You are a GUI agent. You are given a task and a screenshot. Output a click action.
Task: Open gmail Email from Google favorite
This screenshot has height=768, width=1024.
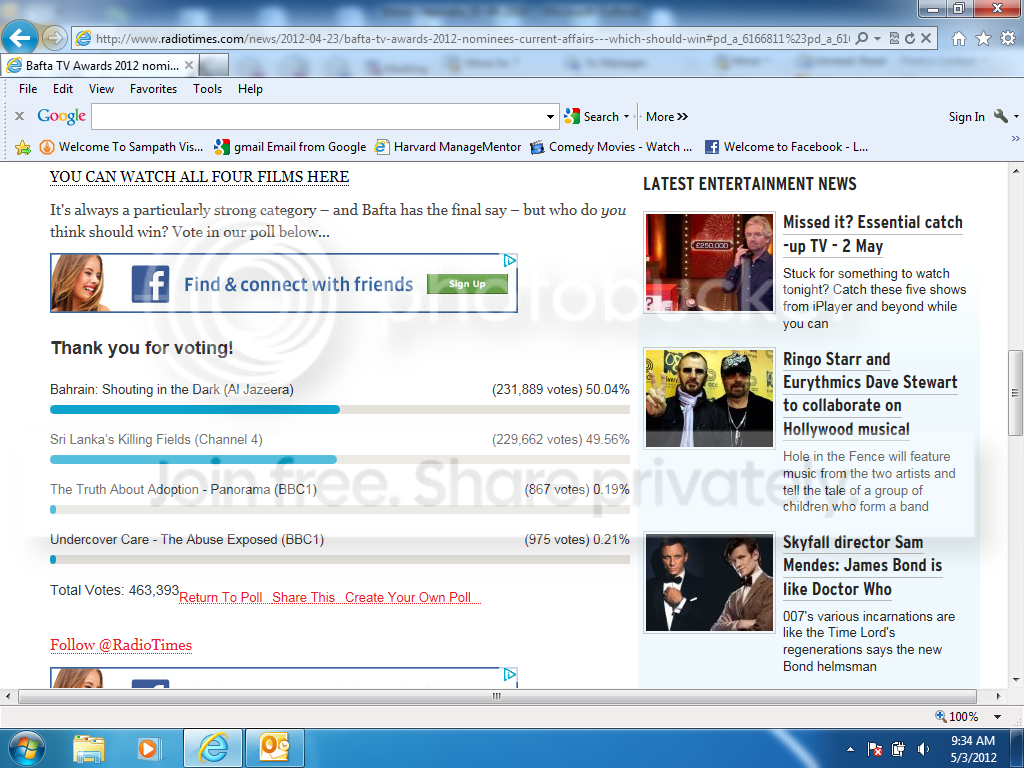pos(291,147)
